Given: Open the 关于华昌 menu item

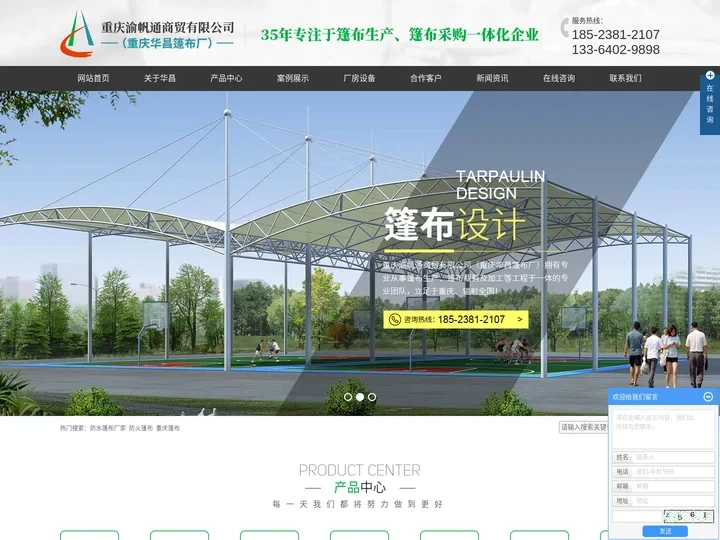Looking at the screenshot, I should (x=160, y=78).
